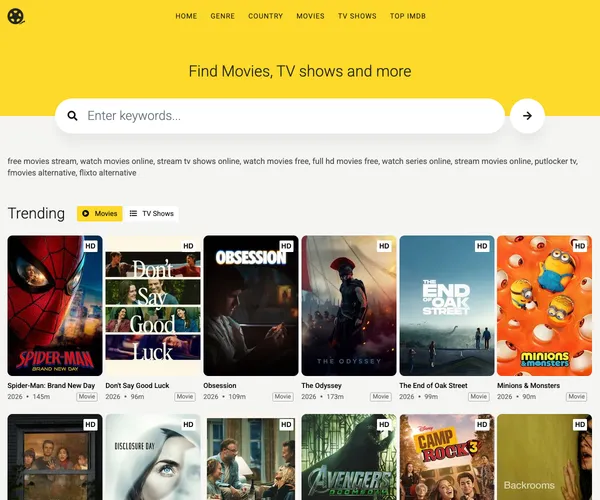The width and height of the screenshot is (600, 500).
Task: Open the Backrooms poster
Action: coord(545,457)
